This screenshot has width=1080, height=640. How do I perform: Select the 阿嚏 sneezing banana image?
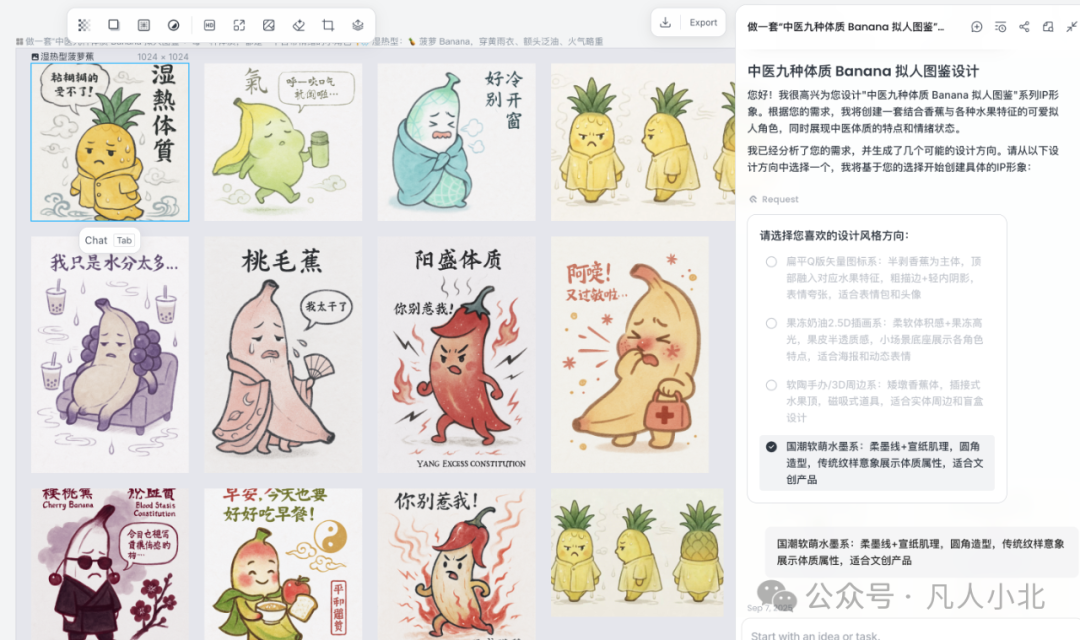630,355
